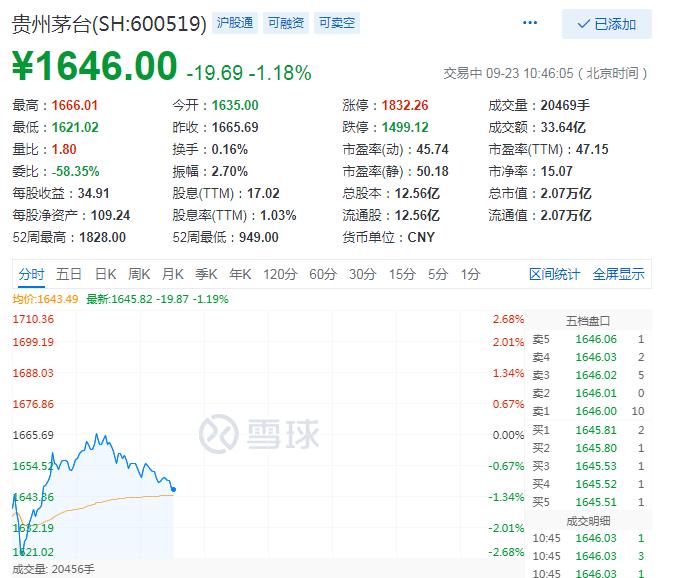The width and height of the screenshot is (678, 578).
Task: Click the trading time 09-23 10:46:05 text
Action: tap(530, 73)
